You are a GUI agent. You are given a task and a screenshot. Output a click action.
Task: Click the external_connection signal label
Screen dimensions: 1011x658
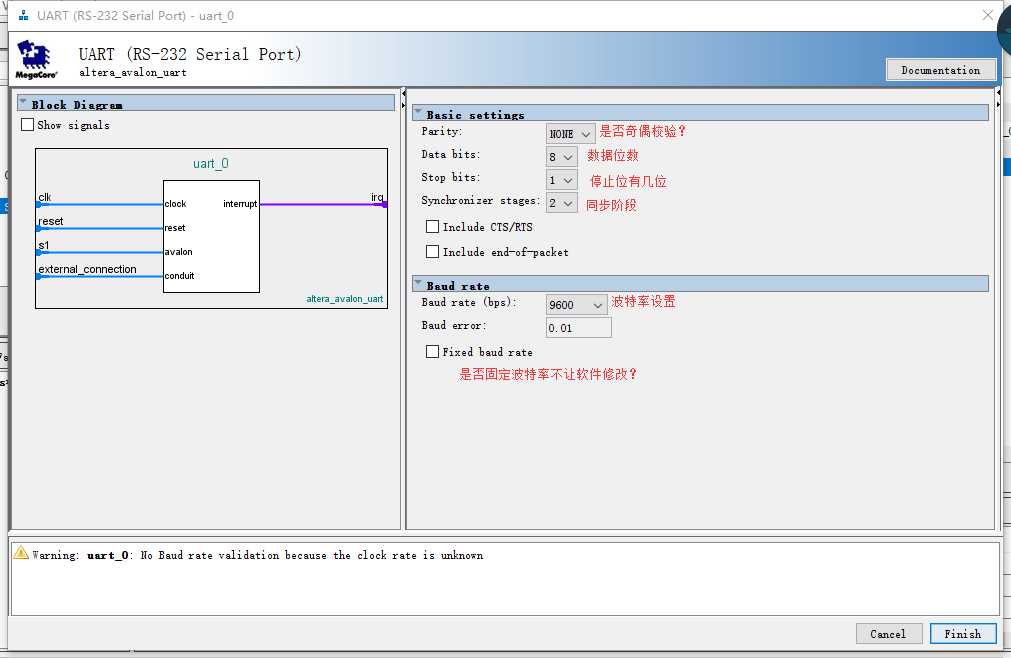tap(87, 269)
